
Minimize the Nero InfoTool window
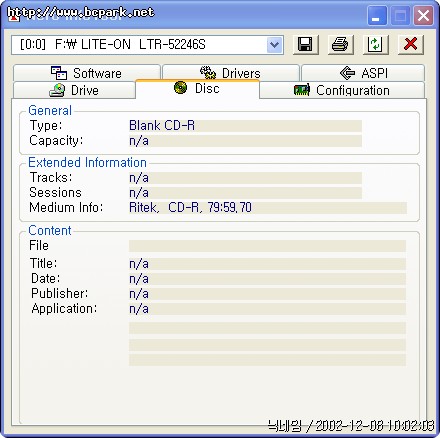point(377,16)
